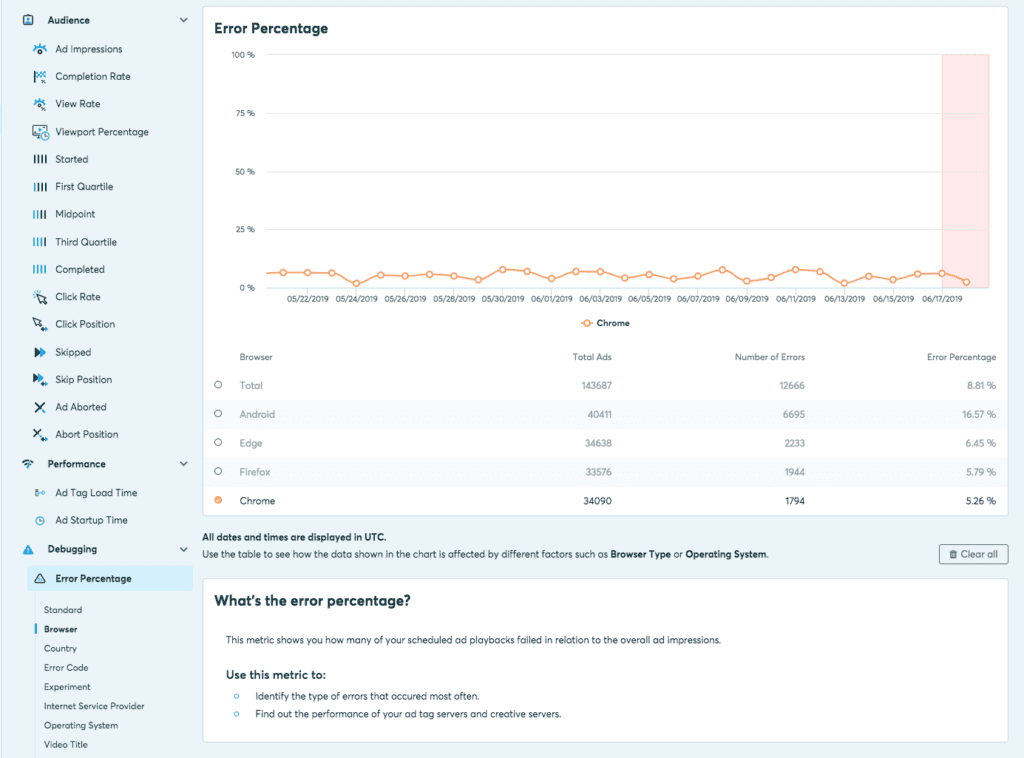Collapse the Performance section chevron
The height and width of the screenshot is (758, 1024).
184,464
